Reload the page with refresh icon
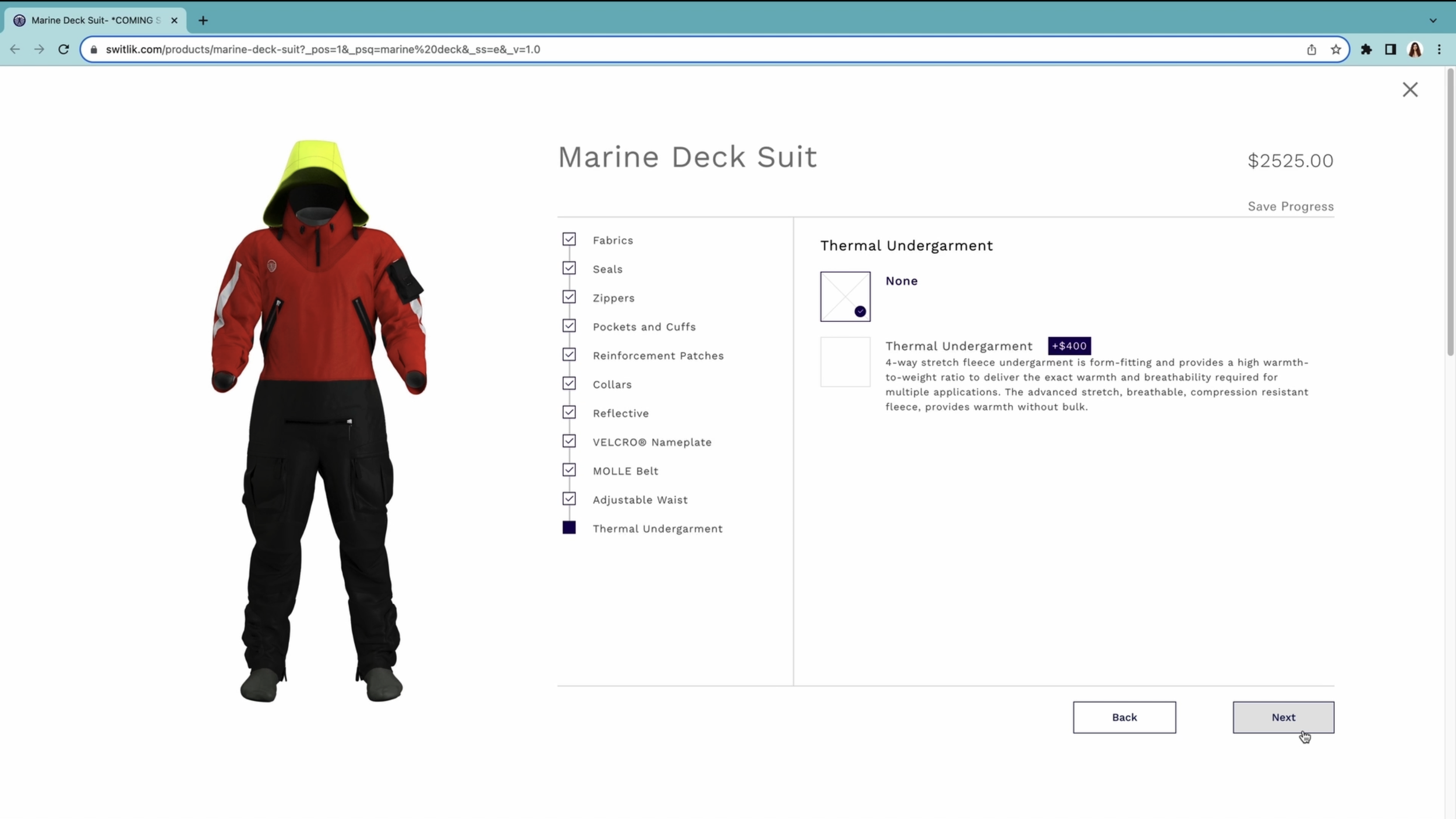Viewport: 1456px width, 819px height. tap(63, 49)
